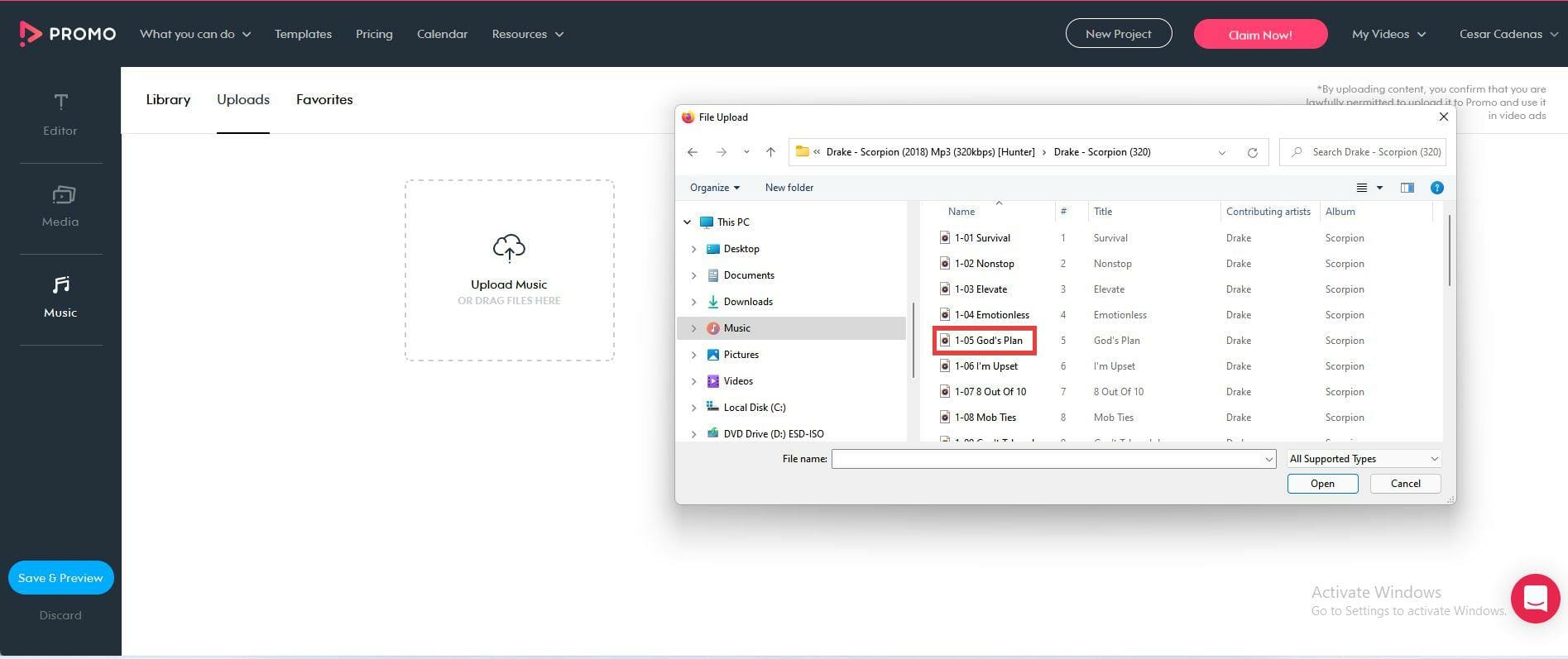Click the File name input field
This screenshot has width=1568, height=659.
pos(1046,459)
